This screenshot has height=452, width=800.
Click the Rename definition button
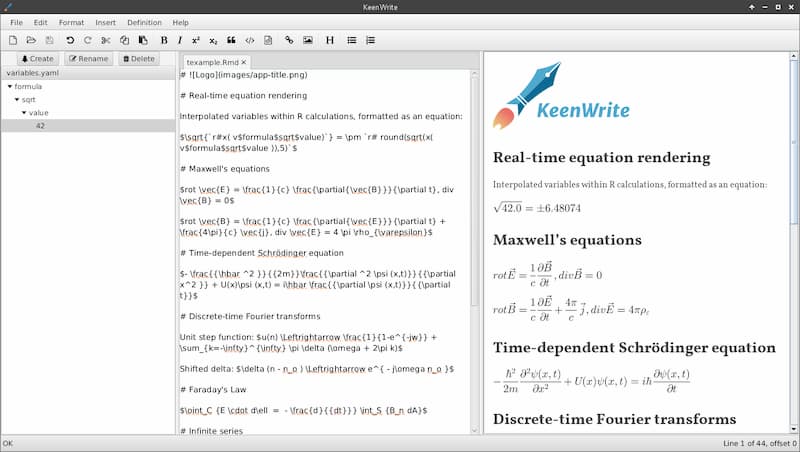(89, 59)
